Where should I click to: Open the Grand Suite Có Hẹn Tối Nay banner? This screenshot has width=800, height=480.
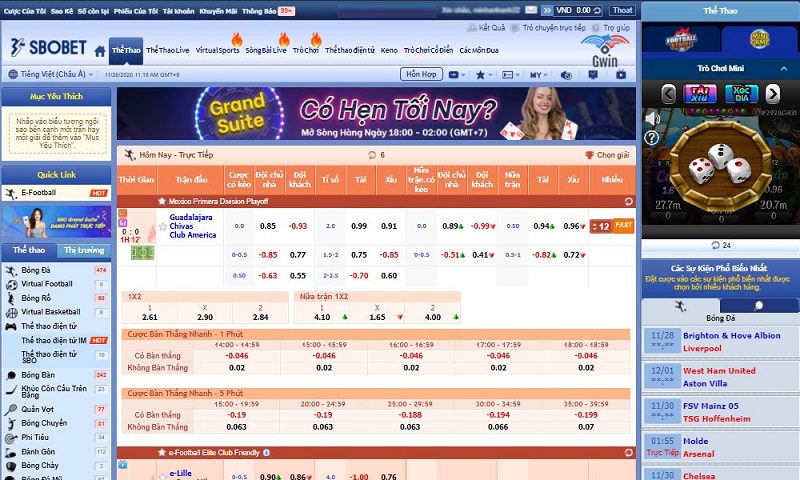point(377,113)
